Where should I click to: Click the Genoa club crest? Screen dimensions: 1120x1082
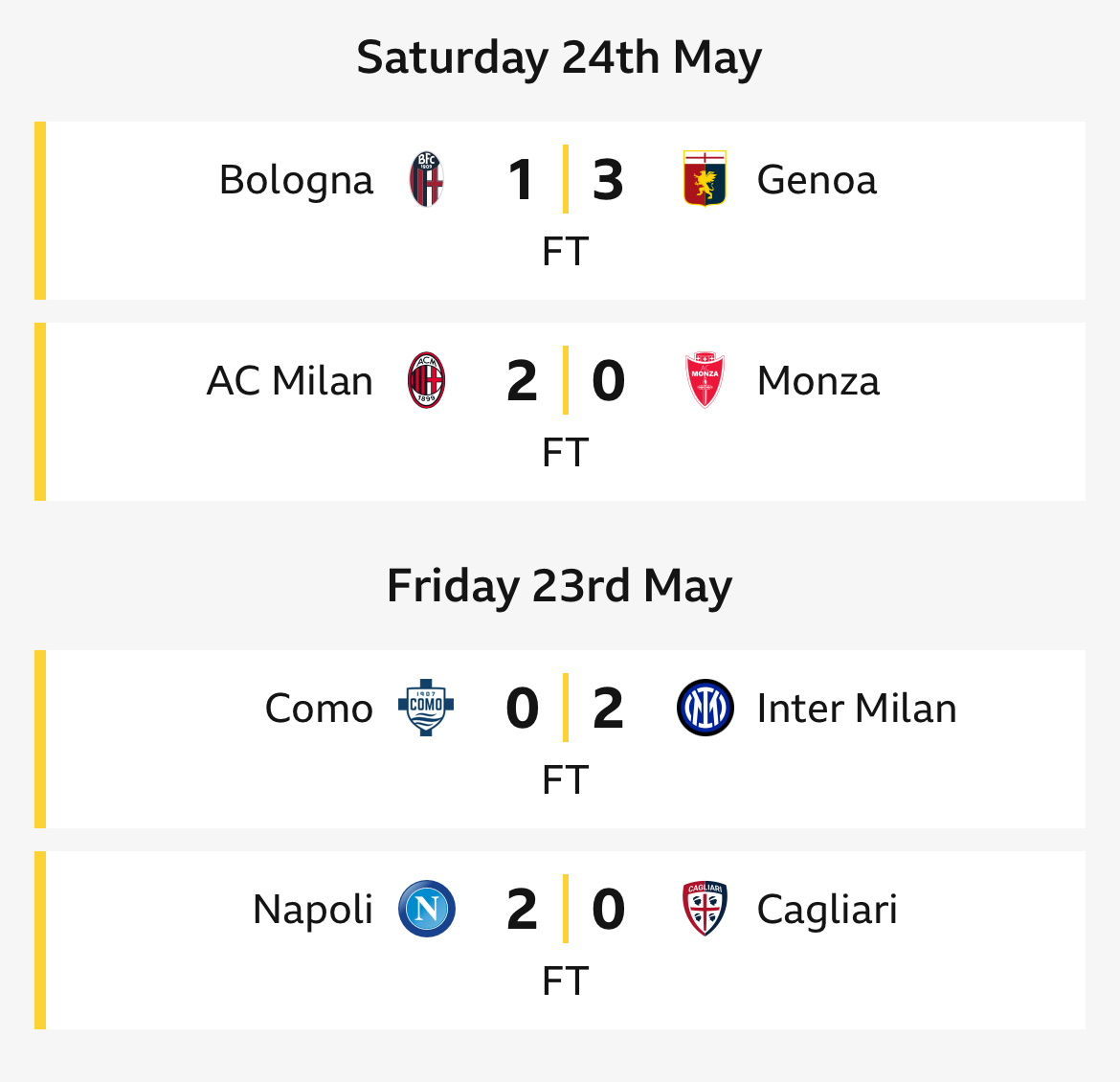[705, 179]
